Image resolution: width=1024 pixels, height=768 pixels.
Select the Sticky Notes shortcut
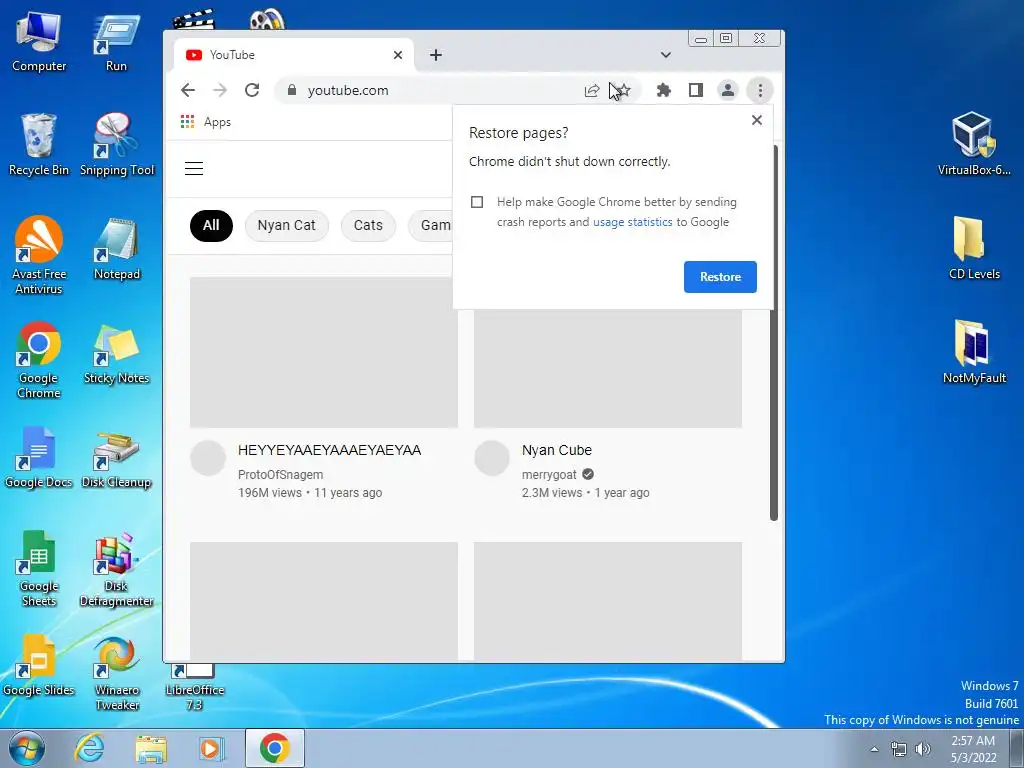click(116, 354)
